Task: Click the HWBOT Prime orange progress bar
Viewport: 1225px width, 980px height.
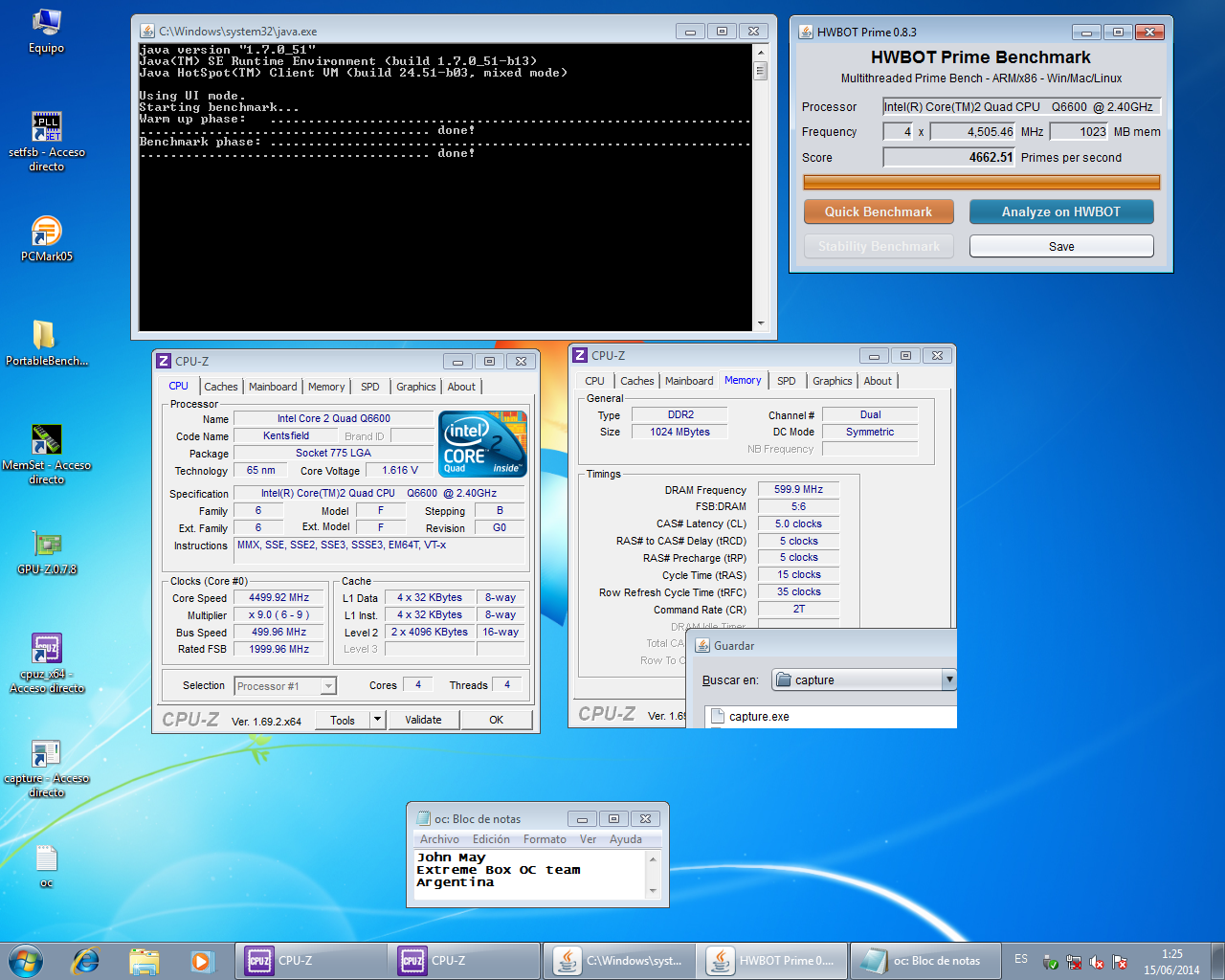Action: (982, 182)
